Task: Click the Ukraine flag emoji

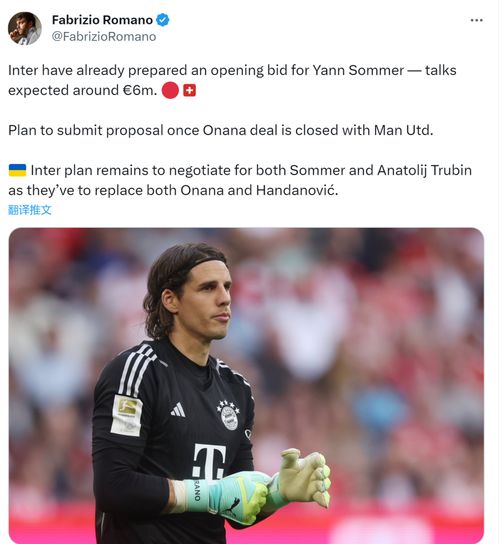Action: point(17,170)
